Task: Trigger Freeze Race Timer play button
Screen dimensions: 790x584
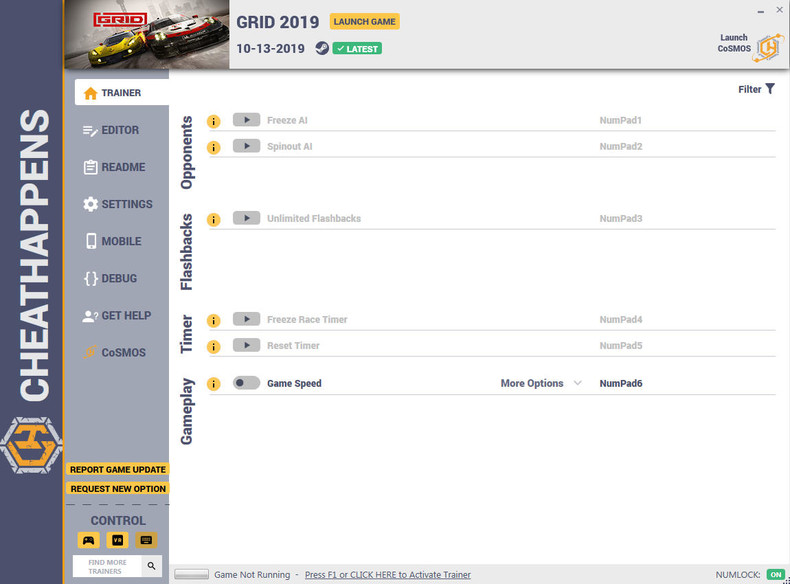Action: coord(246,319)
